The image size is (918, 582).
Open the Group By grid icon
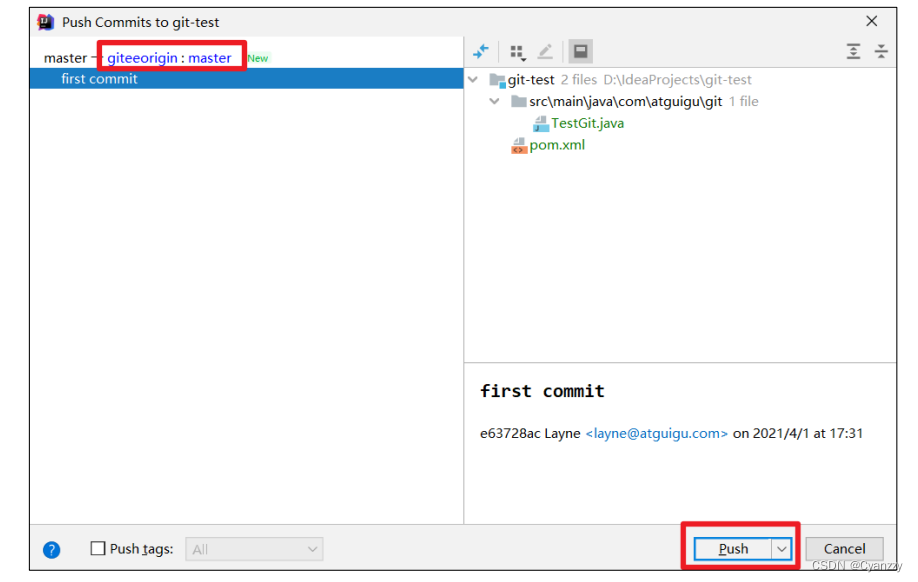click(x=518, y=53)
